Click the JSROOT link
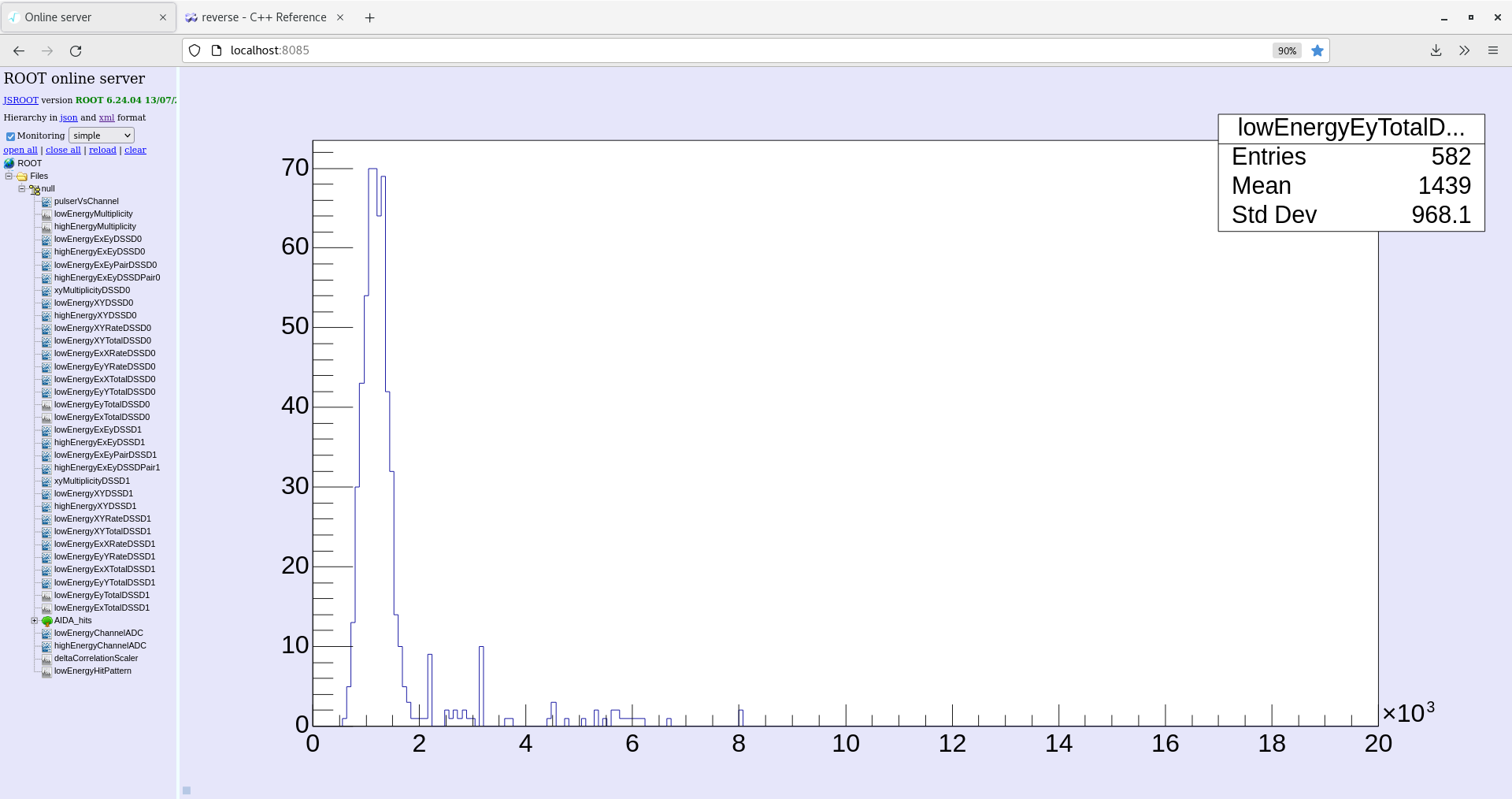 click(x=20, y=100)
